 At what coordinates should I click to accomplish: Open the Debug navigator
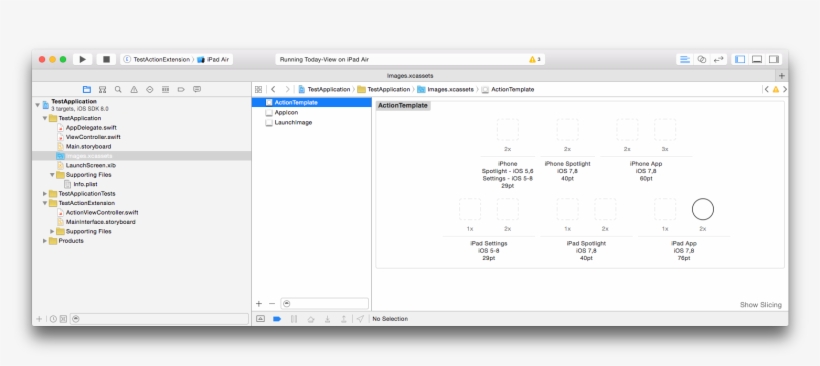click(x=165, y=89)
